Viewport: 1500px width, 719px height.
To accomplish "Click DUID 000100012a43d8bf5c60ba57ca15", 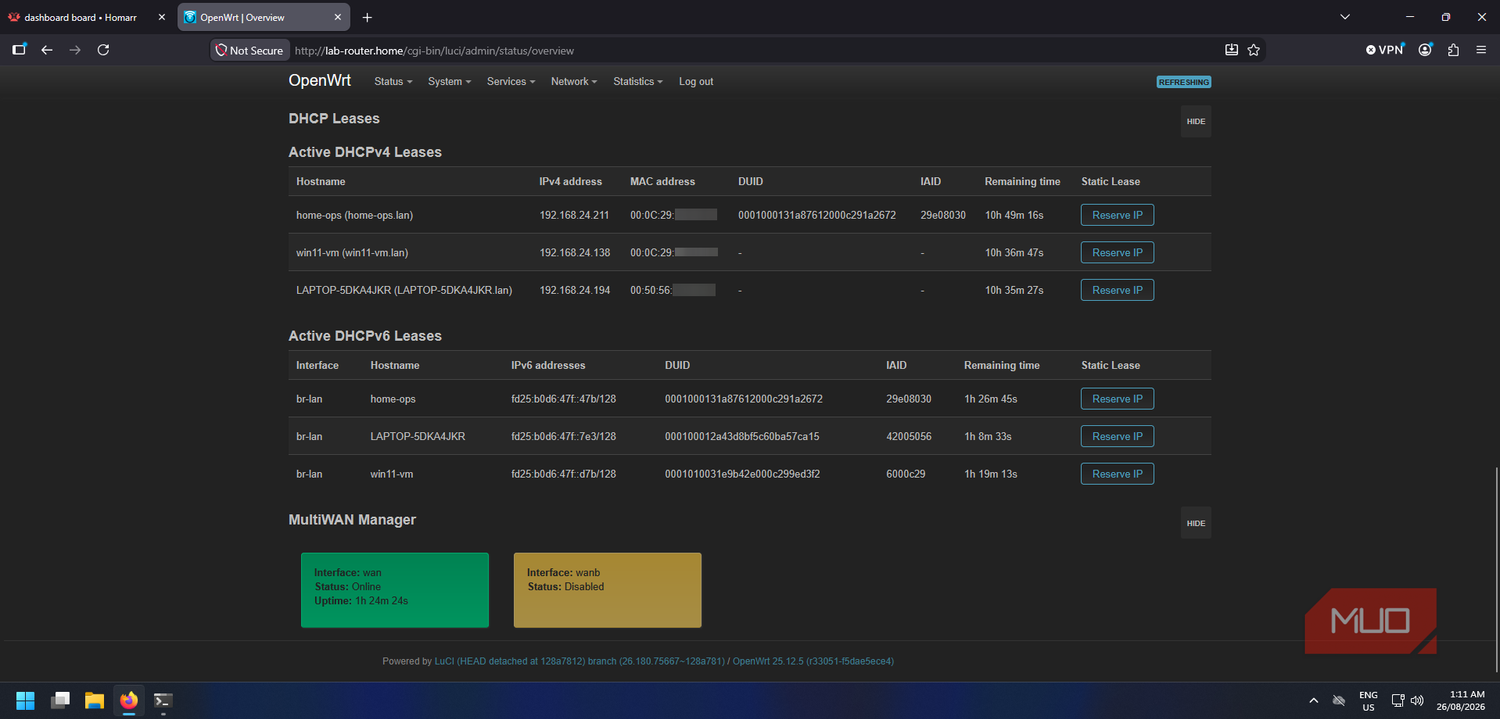I will 742,436.
